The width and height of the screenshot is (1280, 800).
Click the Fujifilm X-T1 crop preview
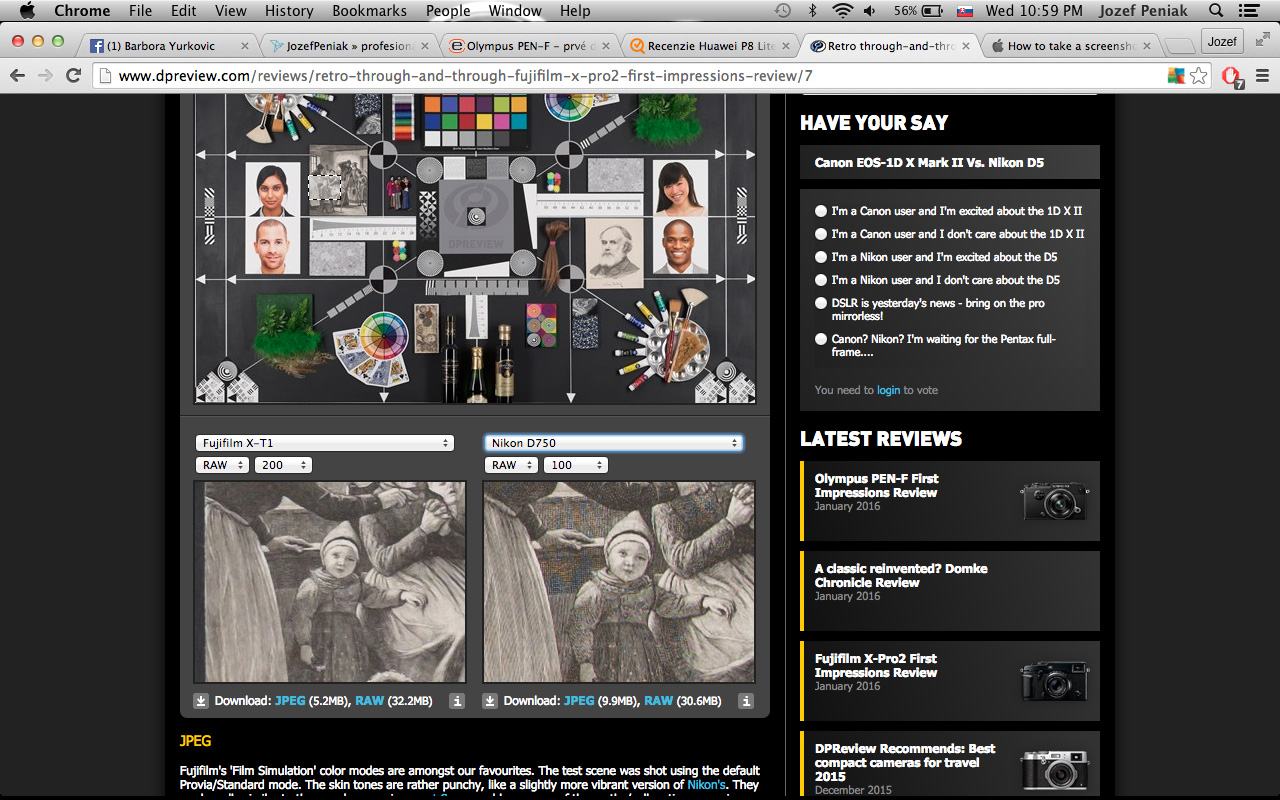click(x=330, y=582)
